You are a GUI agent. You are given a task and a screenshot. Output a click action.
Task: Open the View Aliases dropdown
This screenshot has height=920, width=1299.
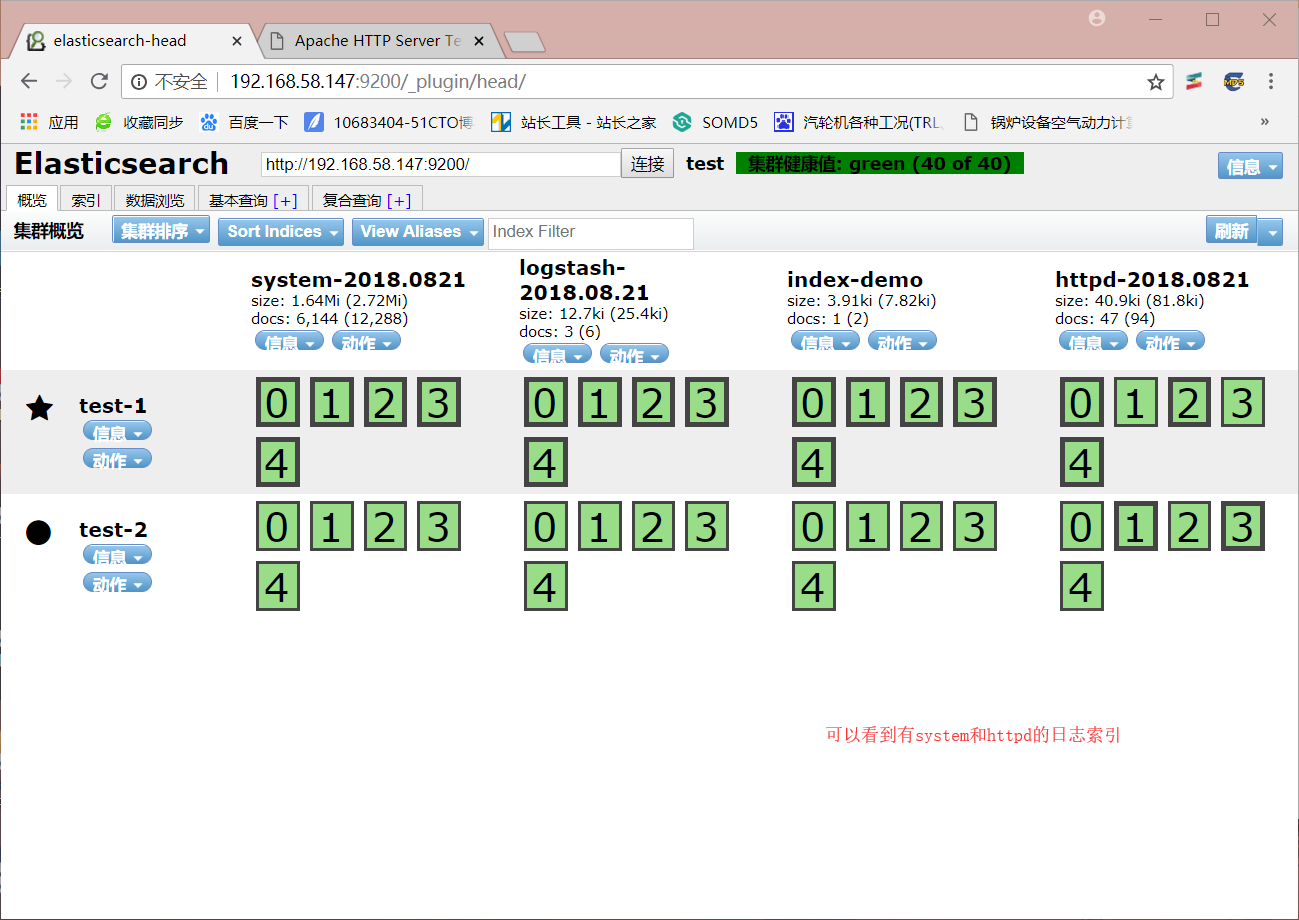418,231
